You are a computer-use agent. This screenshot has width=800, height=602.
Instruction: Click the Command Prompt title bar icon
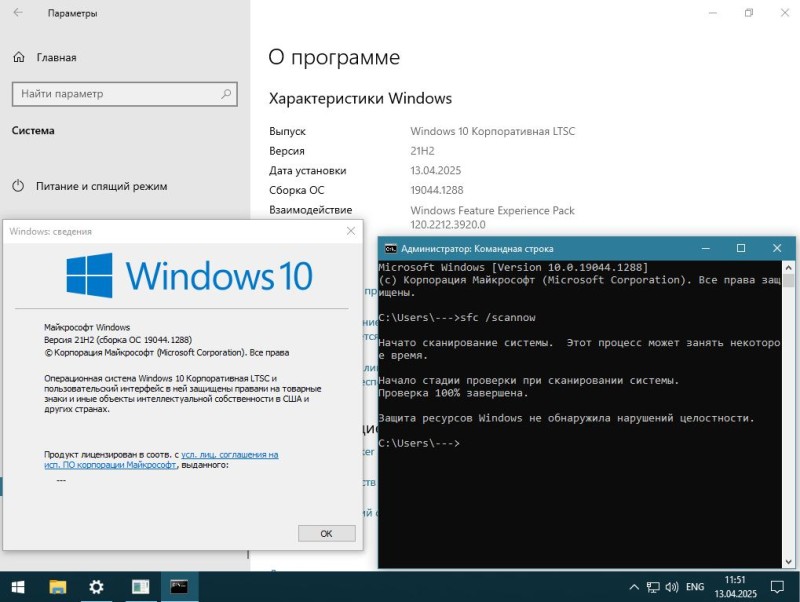click(390, 248)
